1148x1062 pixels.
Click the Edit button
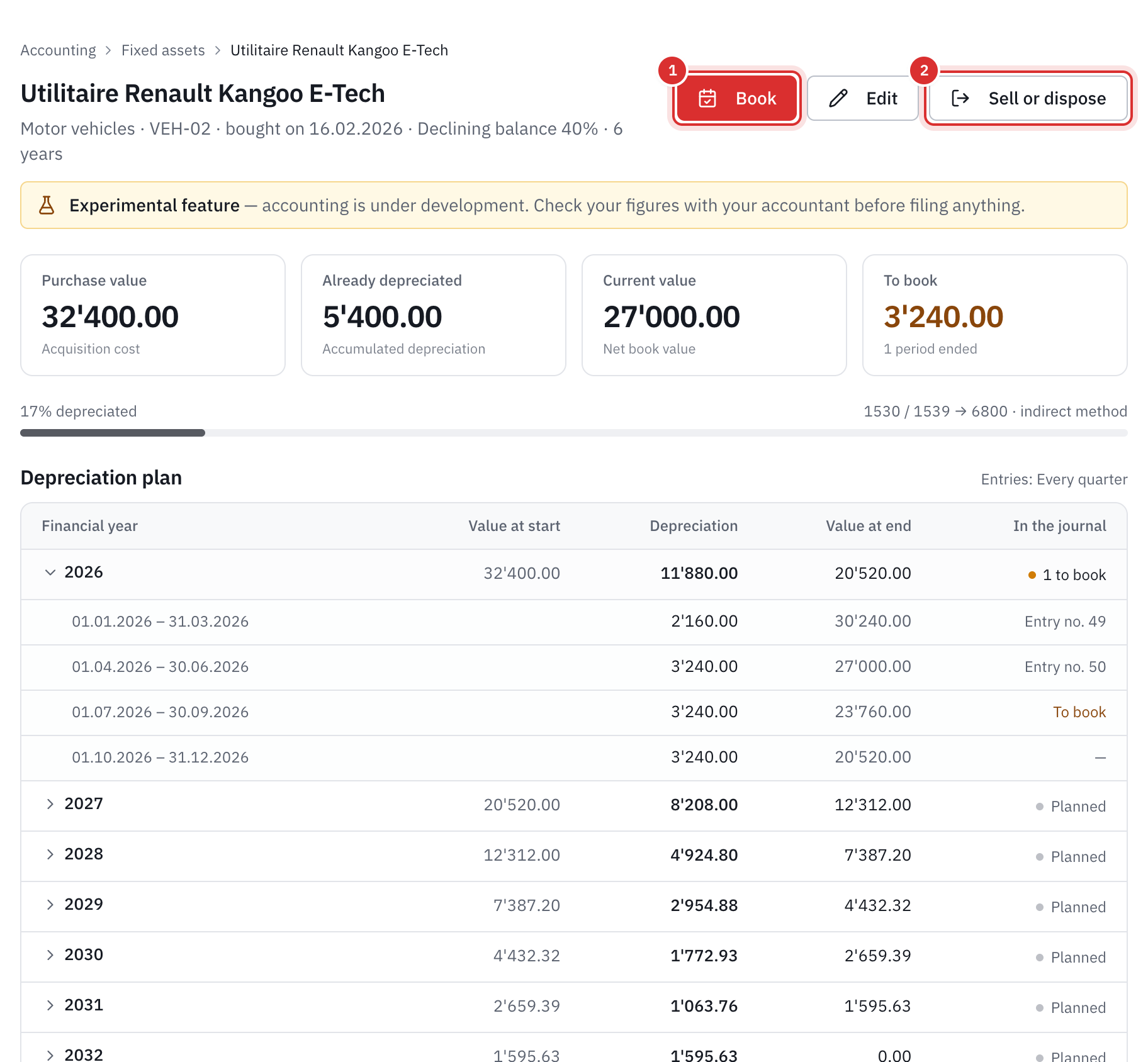coord(862,98)
